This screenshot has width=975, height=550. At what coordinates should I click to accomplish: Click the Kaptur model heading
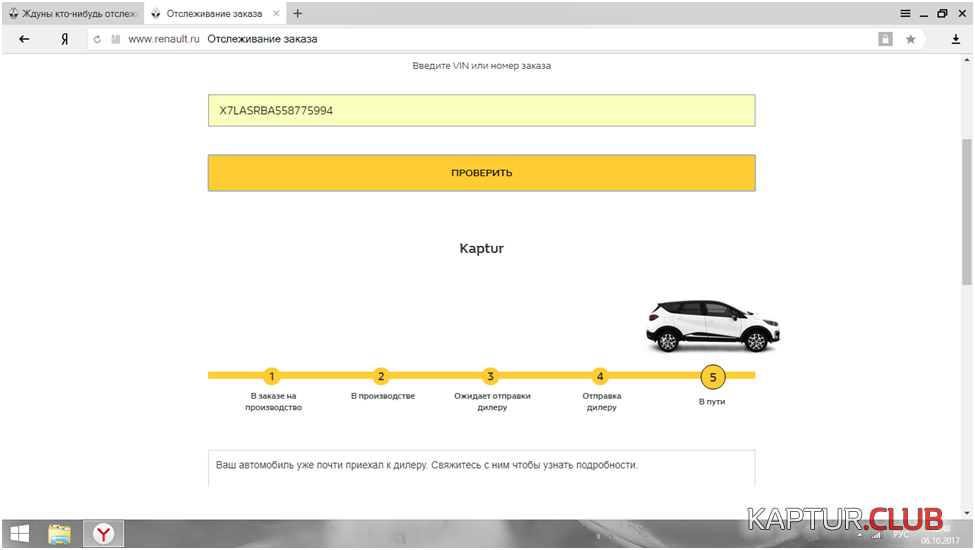coord(482,249)
